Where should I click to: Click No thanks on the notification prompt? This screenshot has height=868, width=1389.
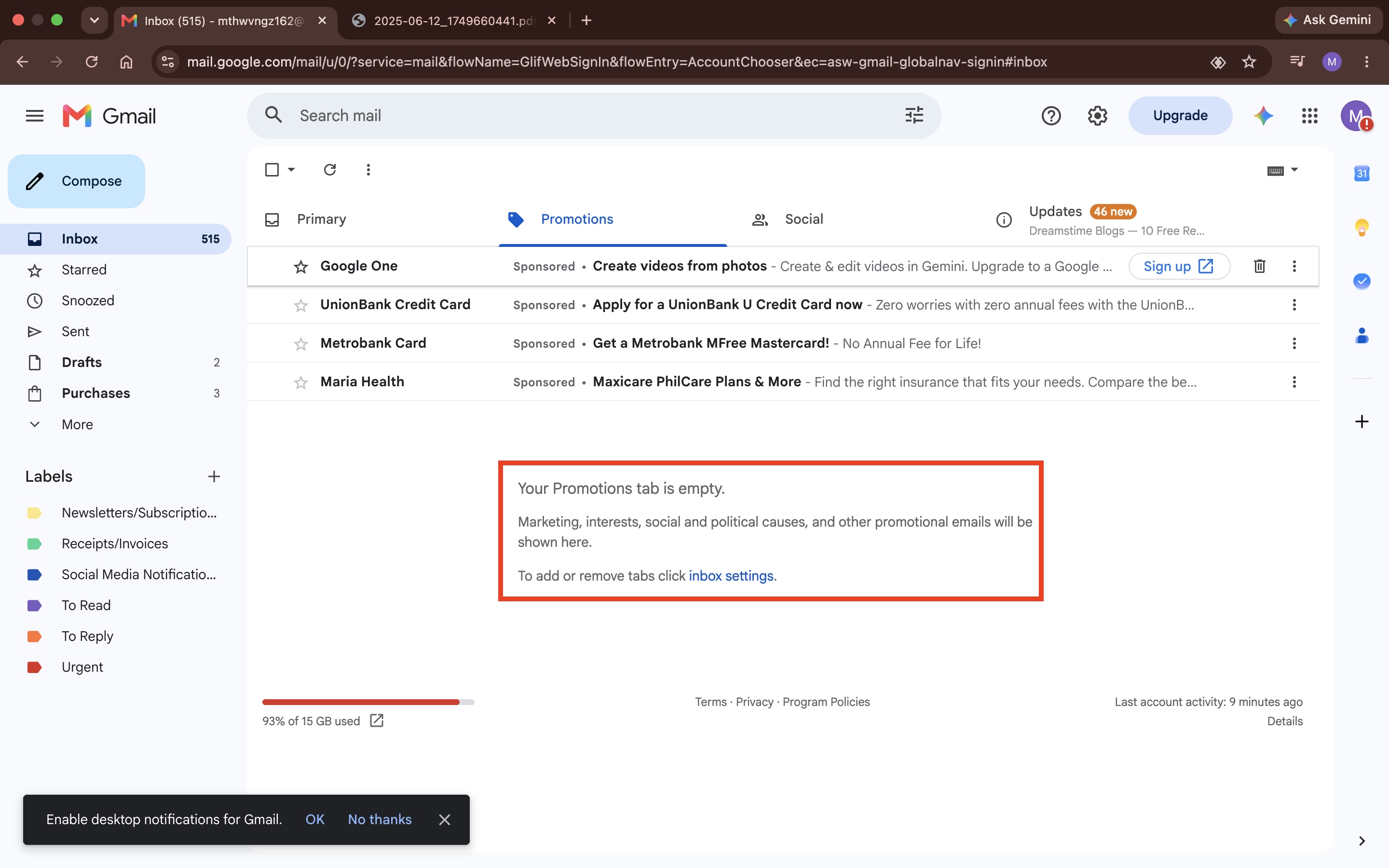(380, 819)
